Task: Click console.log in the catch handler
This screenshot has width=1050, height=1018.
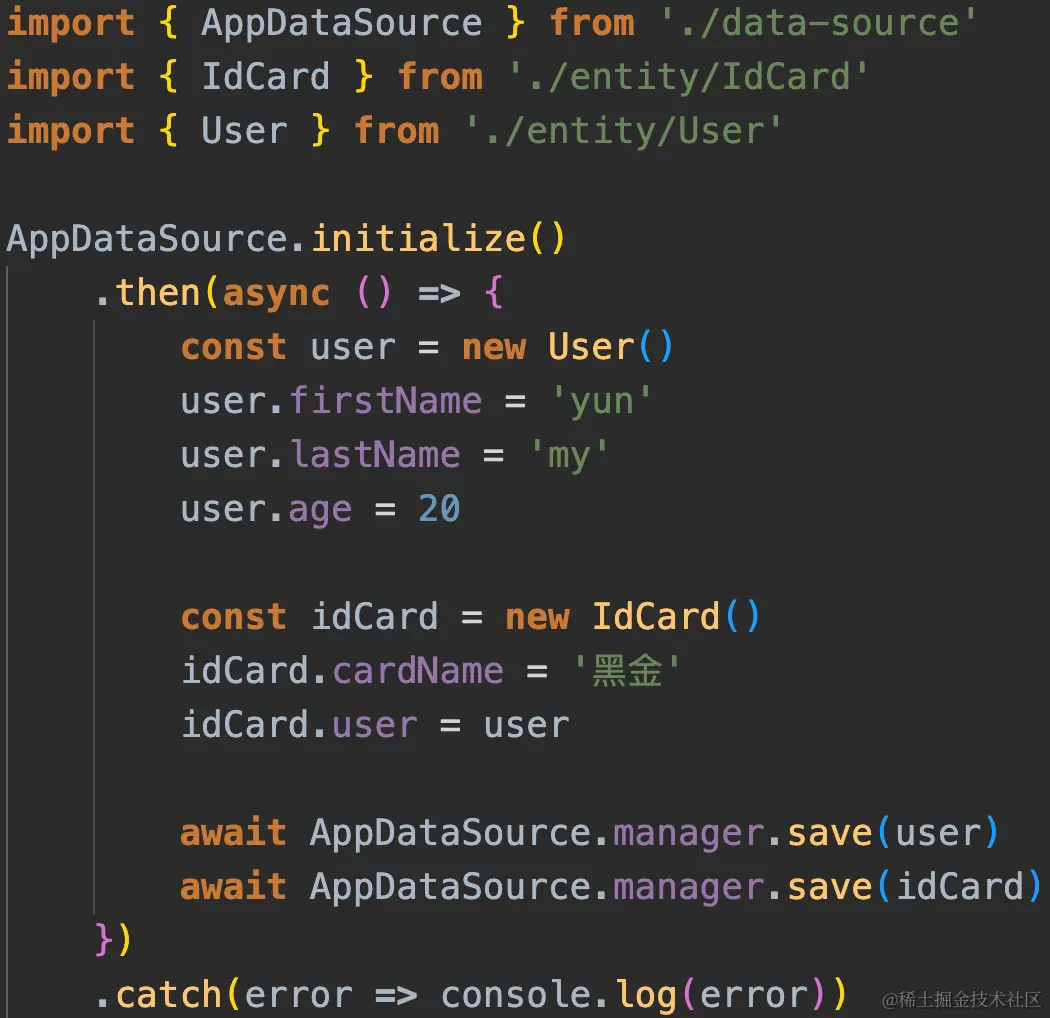Action: click(x=558, y=996)
